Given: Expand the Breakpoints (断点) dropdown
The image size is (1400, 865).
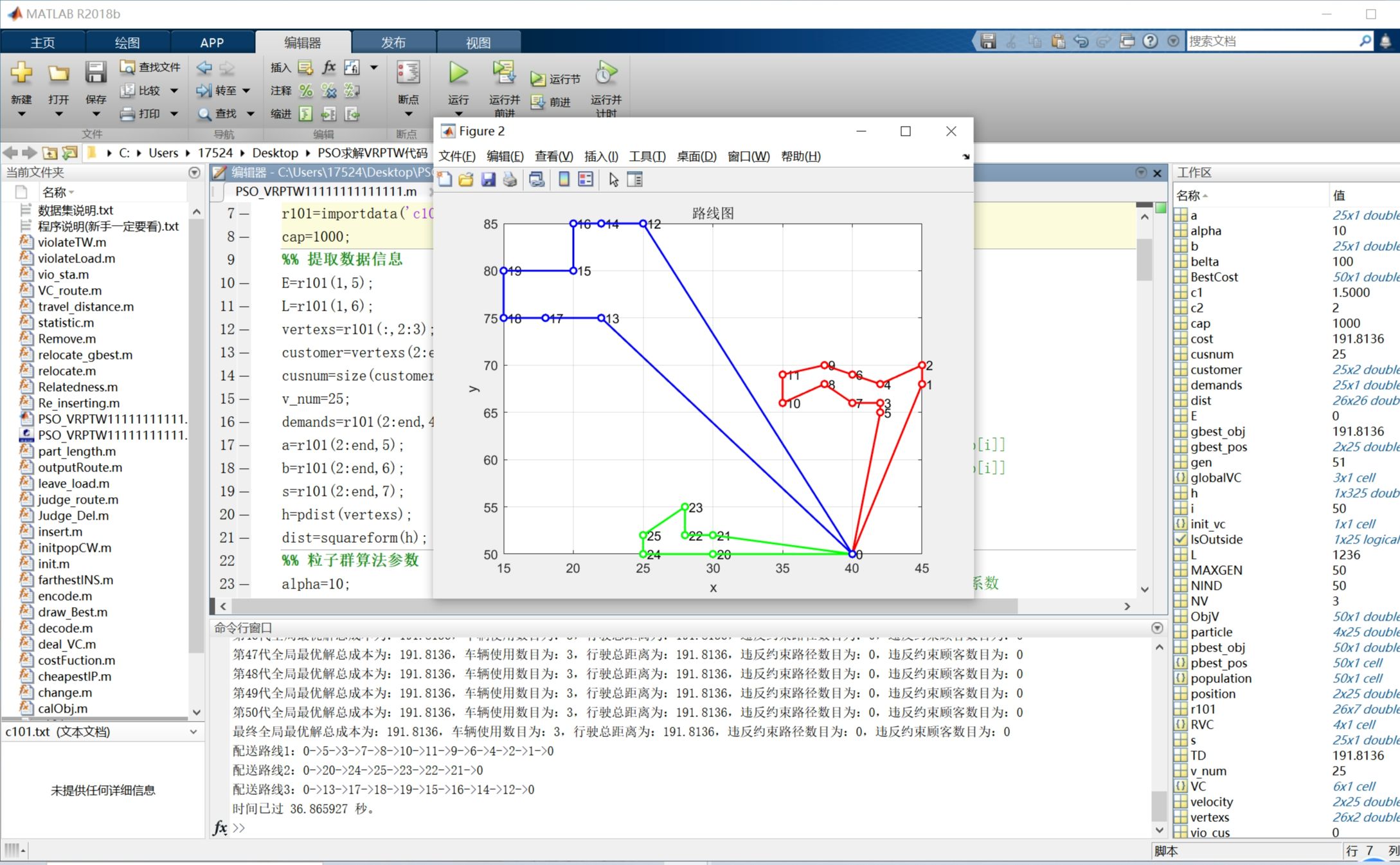Looking at the screenshot, I should [408, 114].
